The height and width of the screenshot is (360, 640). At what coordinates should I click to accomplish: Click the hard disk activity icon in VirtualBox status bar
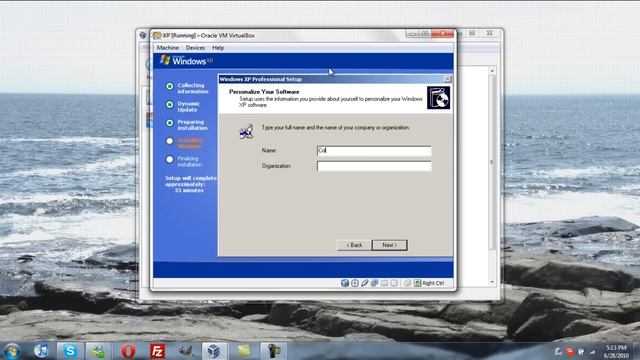[345, 283]
